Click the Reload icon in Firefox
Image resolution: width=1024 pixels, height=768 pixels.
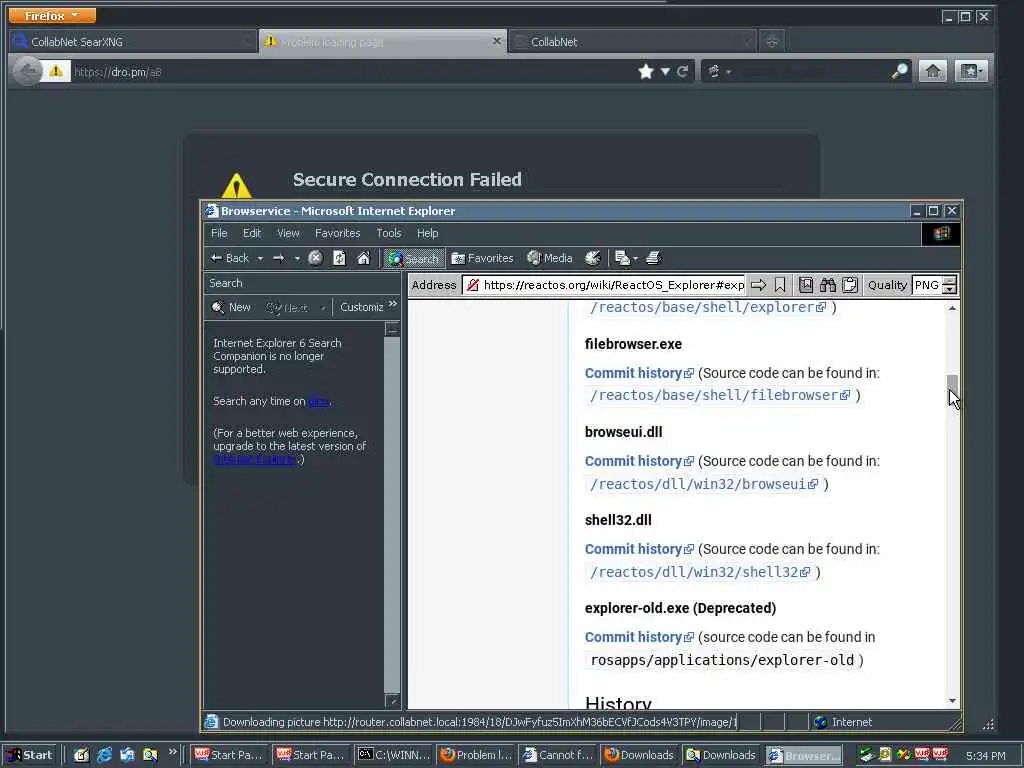[682, 71]
